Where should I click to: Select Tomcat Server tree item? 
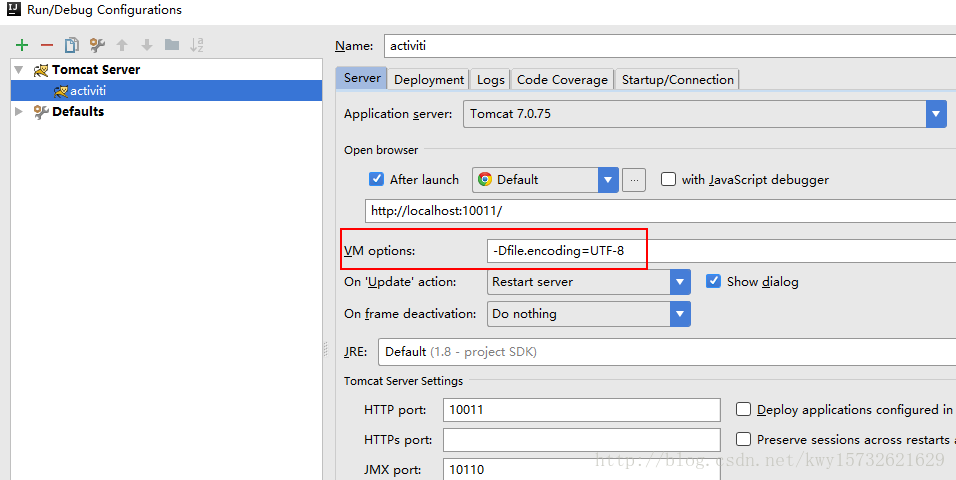pos(96,70)
